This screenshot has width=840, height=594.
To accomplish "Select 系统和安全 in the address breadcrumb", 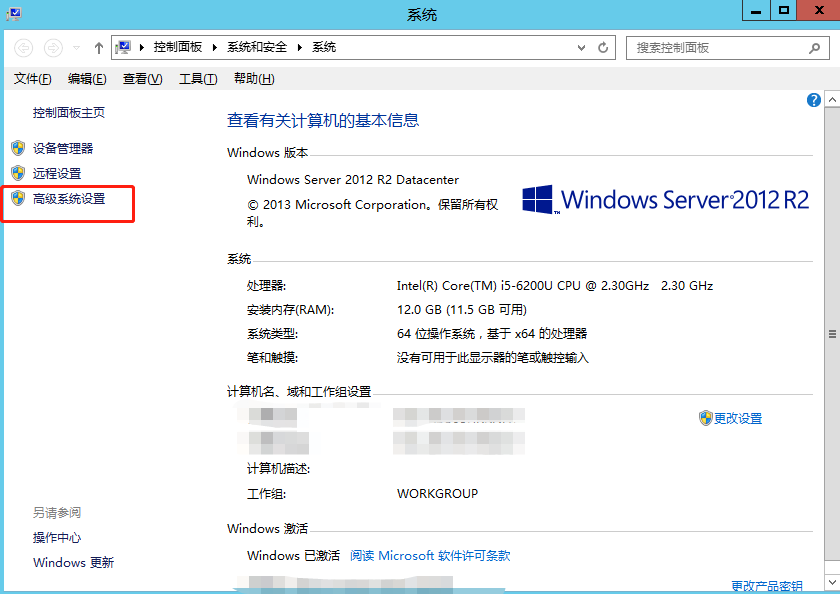I will [257, 47].
